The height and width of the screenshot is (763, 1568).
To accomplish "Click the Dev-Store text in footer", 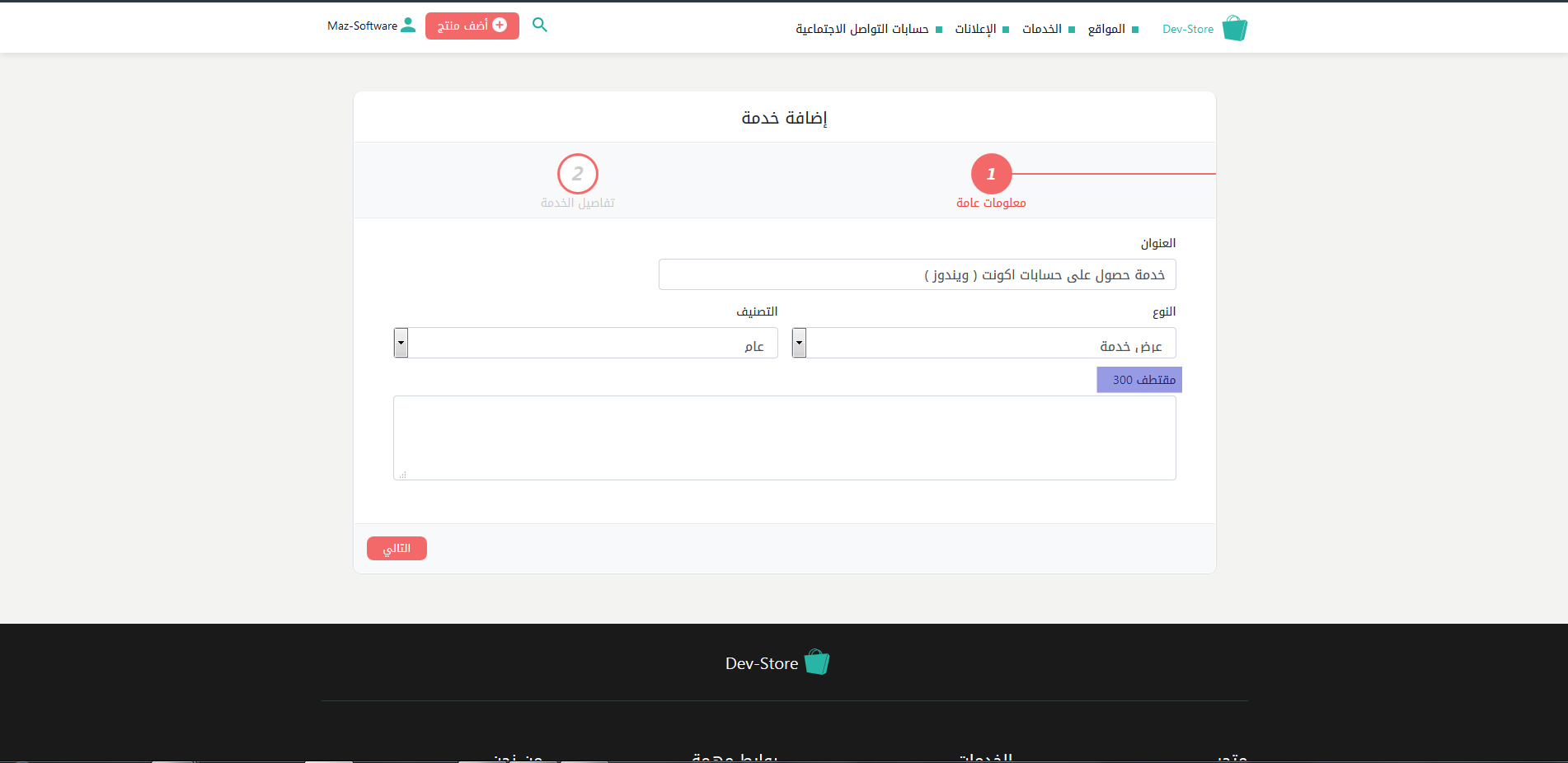I will pyautogui.click(x=761, y=663).
